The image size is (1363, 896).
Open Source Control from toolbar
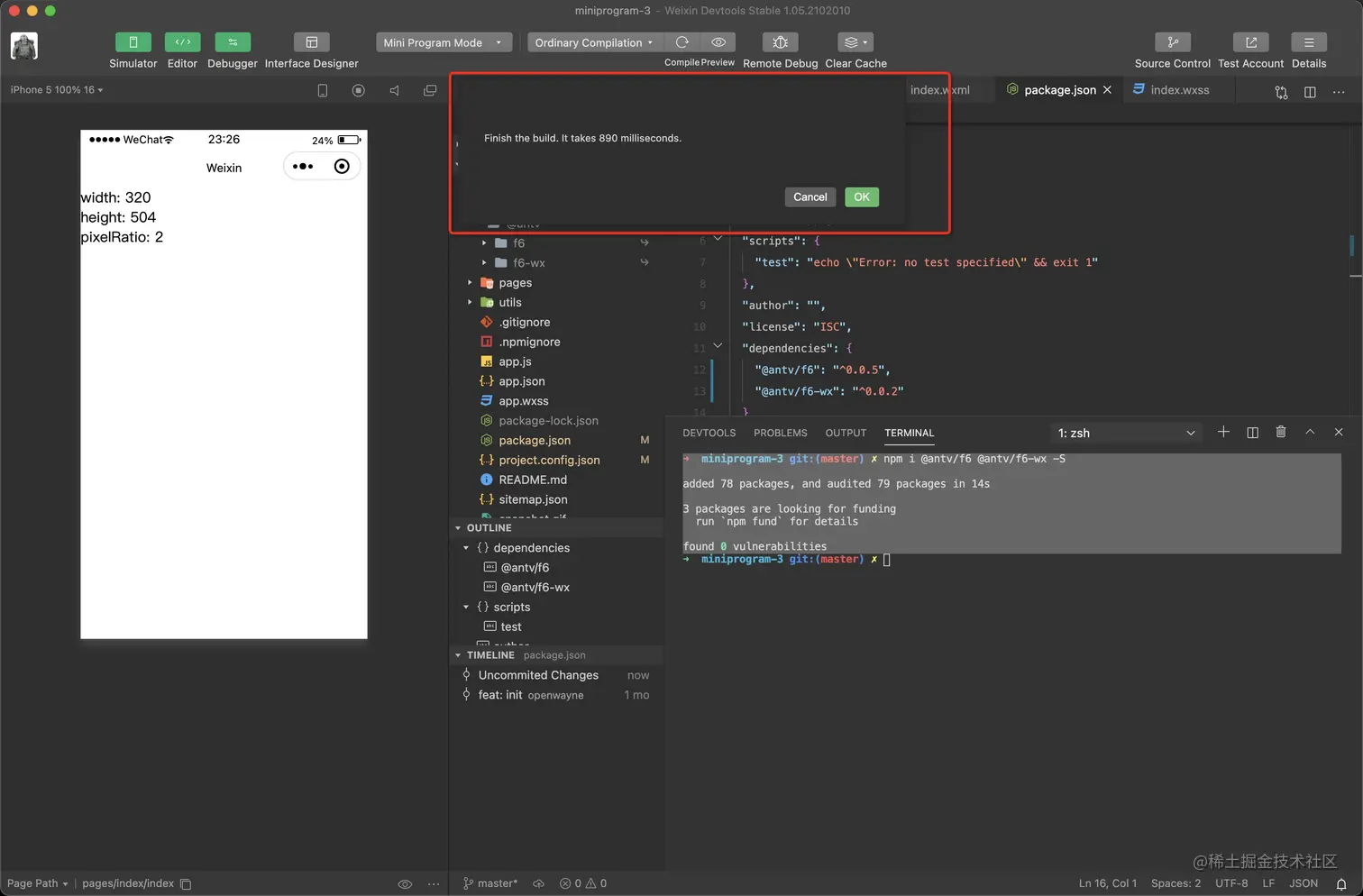click(x=1173, y=42)
